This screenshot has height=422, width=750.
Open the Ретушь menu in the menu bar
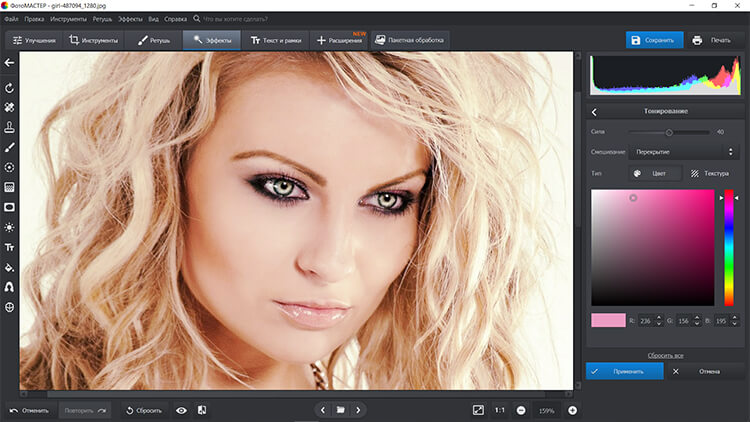(102, 19)
